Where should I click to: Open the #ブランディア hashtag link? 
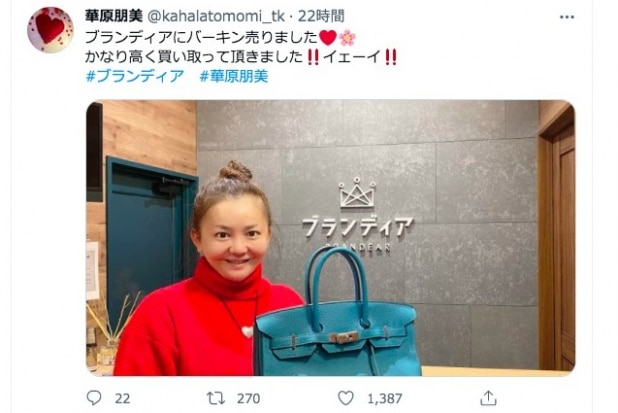pyautogui.click(x=135, y=76)
